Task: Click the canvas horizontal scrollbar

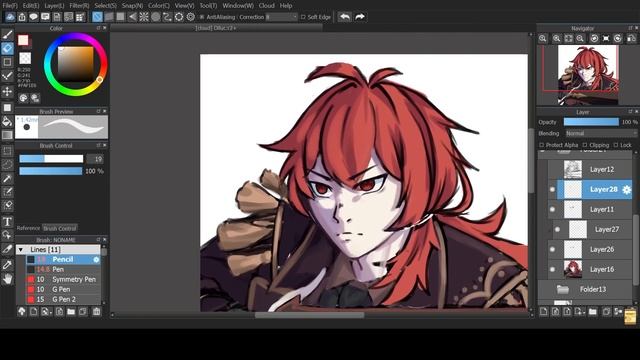Action: [x=309, y=315]
